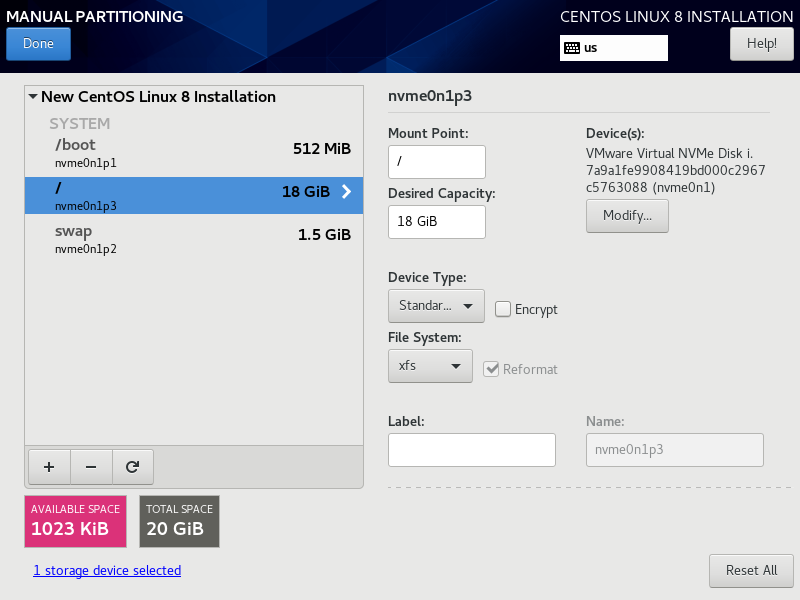This screenshot has height=600, width=800.
Task: Focus the Mount Point input field
Action: [437, 162]
